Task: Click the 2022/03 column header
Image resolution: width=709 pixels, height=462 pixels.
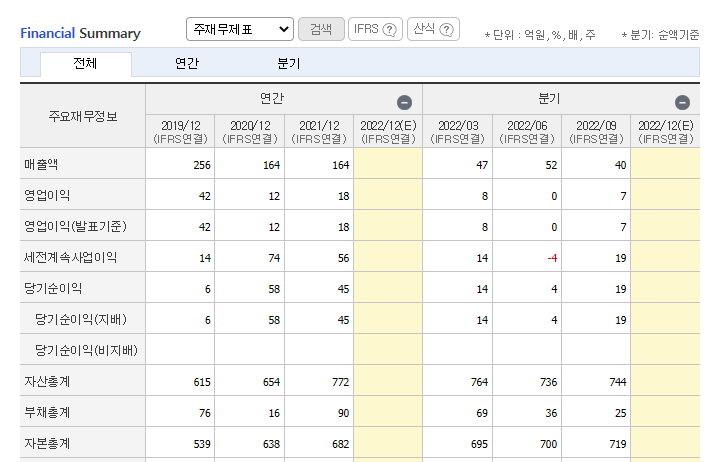Action: point(458,132)
